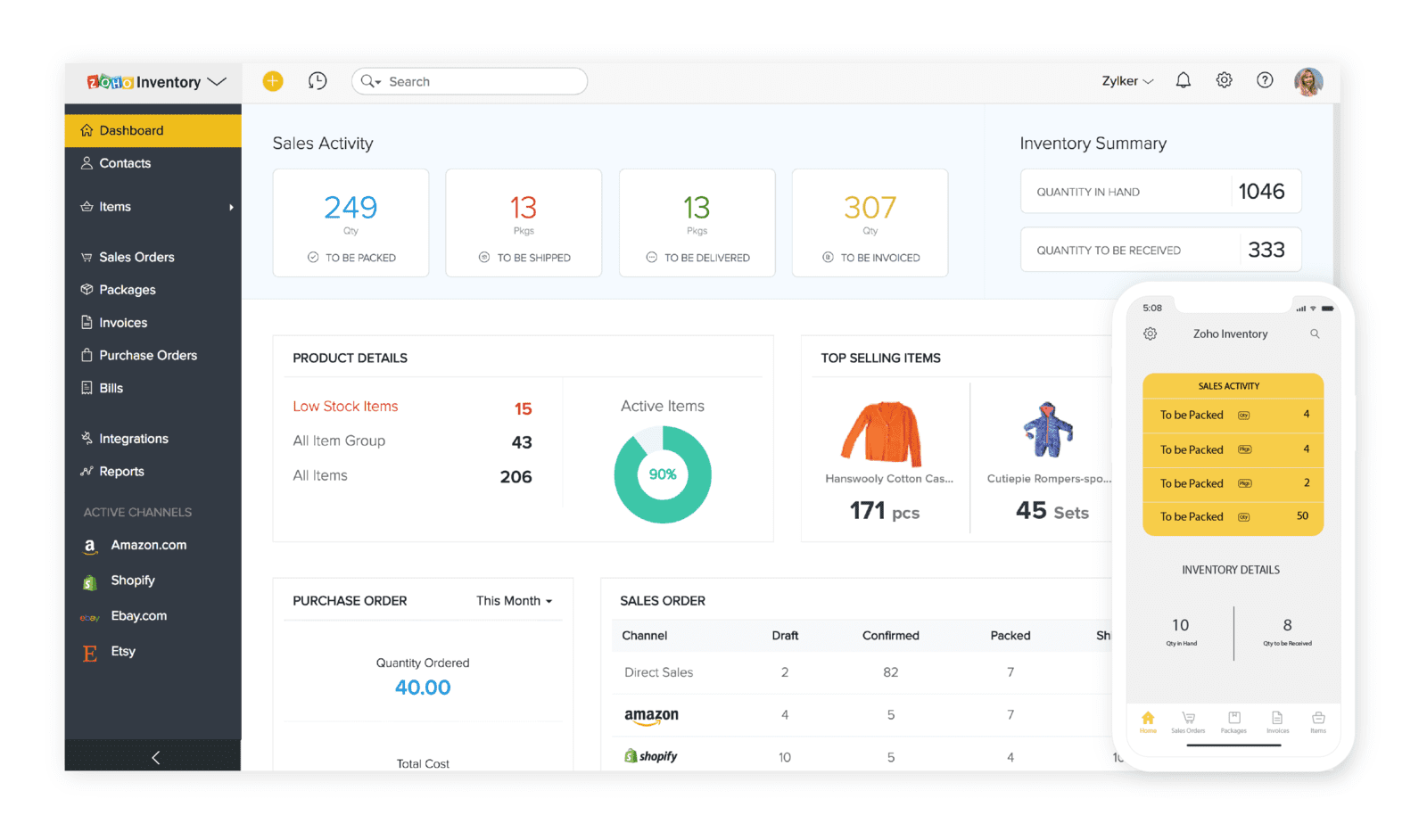This screenshot has height=840, width=1427.
Task: Open the Reports section
Action: (x=120, y=471)
